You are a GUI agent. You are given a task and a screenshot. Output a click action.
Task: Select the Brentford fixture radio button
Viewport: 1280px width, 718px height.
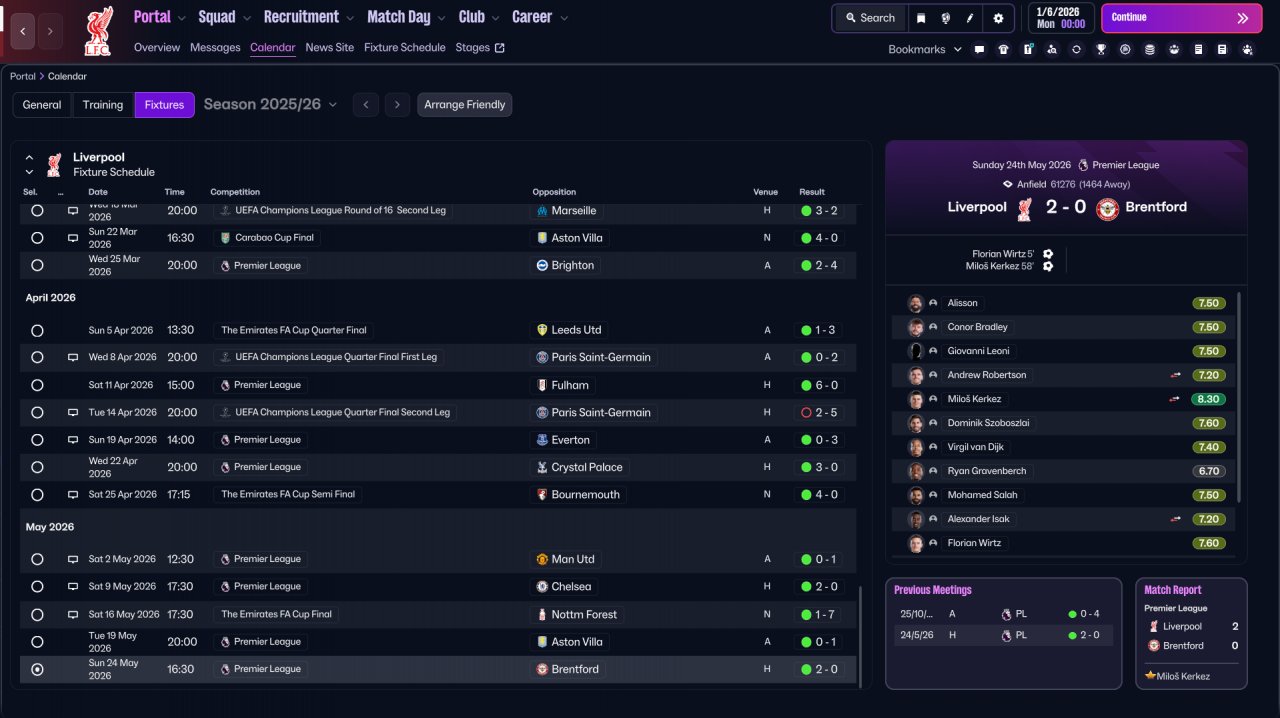tap(37, 669)
